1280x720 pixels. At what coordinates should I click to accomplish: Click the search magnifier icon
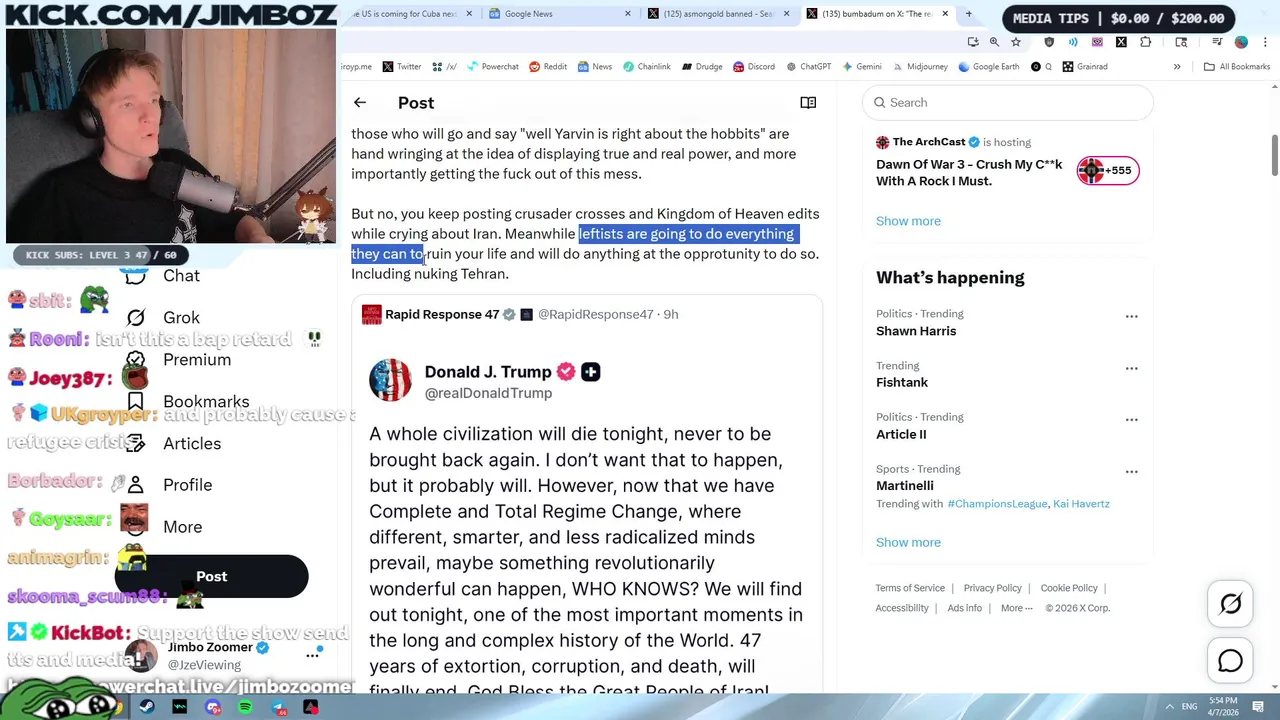[880, 102]
